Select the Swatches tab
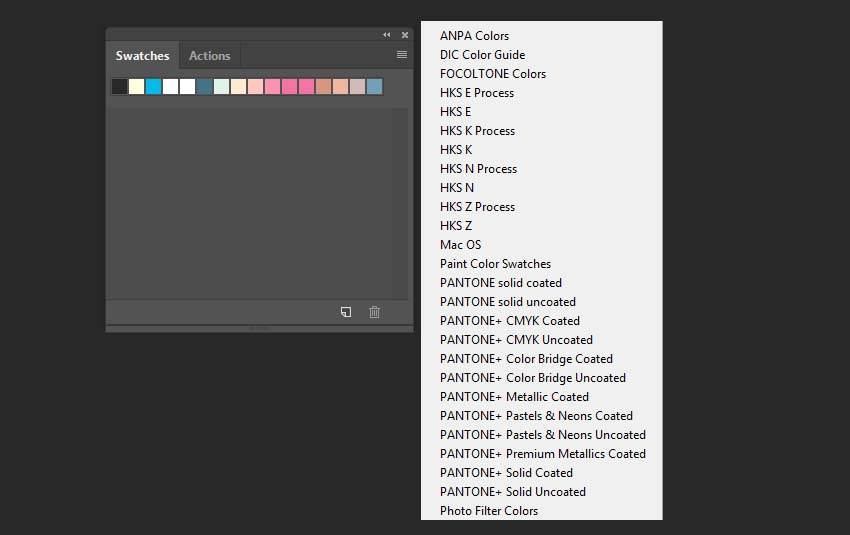Screen dimensions: 850x535 click(x=143, y=55)
